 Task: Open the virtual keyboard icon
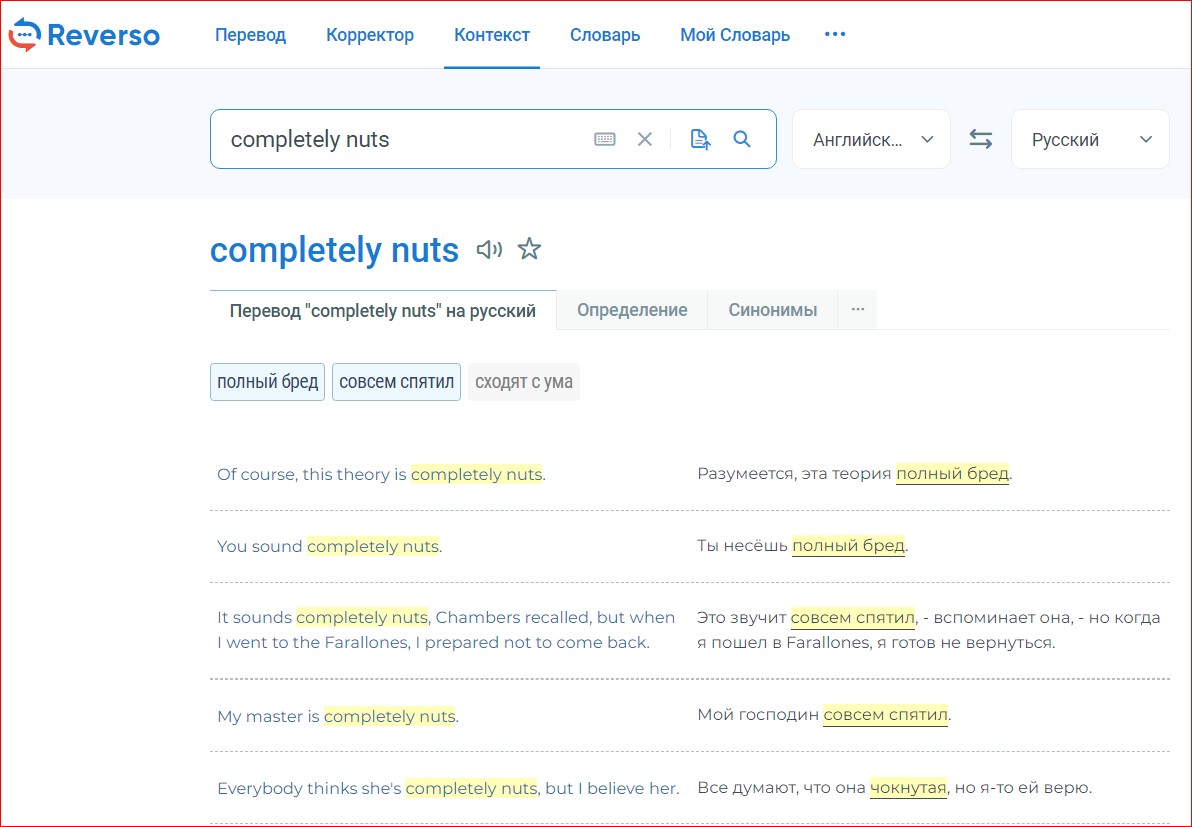click(x=605, y=139)
